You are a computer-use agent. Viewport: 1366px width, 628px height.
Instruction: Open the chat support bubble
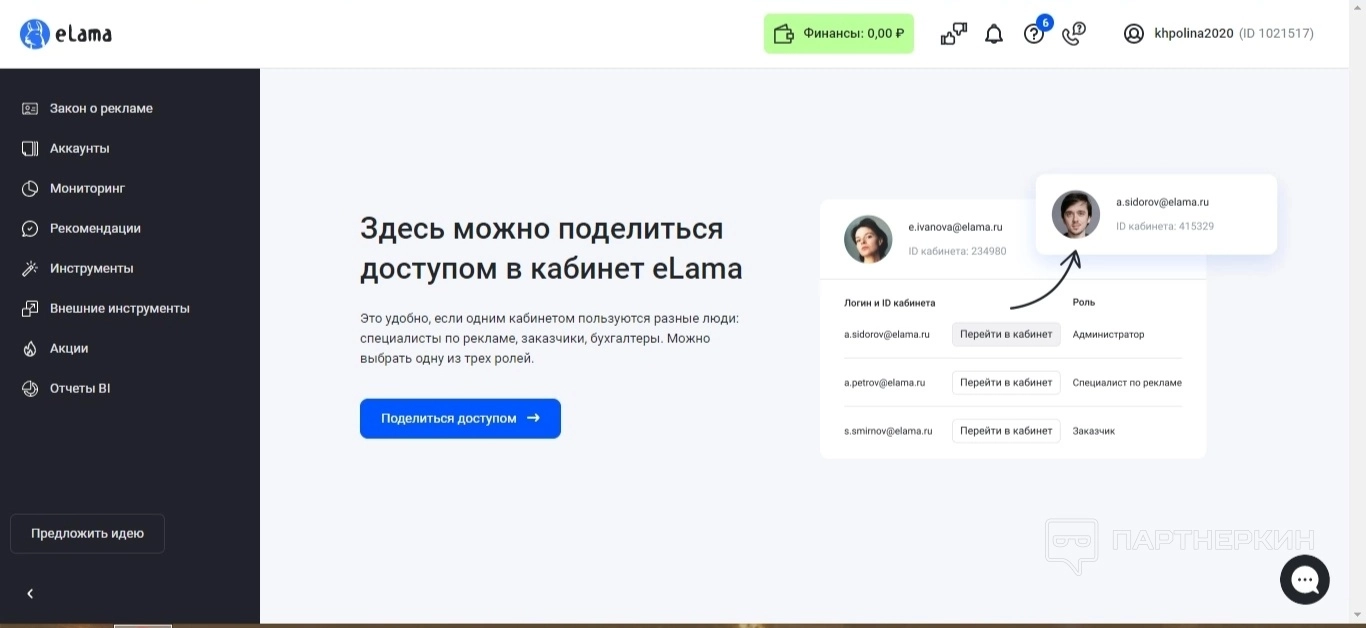click(x=1305, y=580)
